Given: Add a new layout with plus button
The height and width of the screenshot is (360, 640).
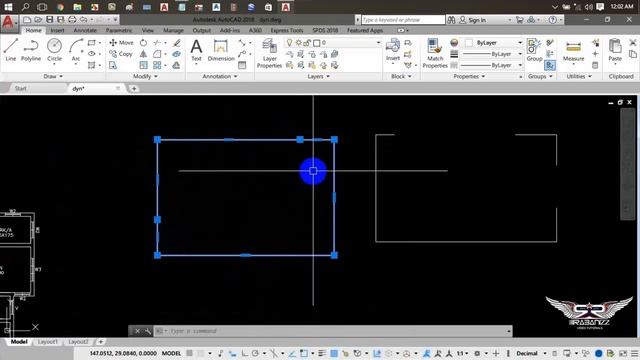Looking at the screenshot, I should point(101,342).
